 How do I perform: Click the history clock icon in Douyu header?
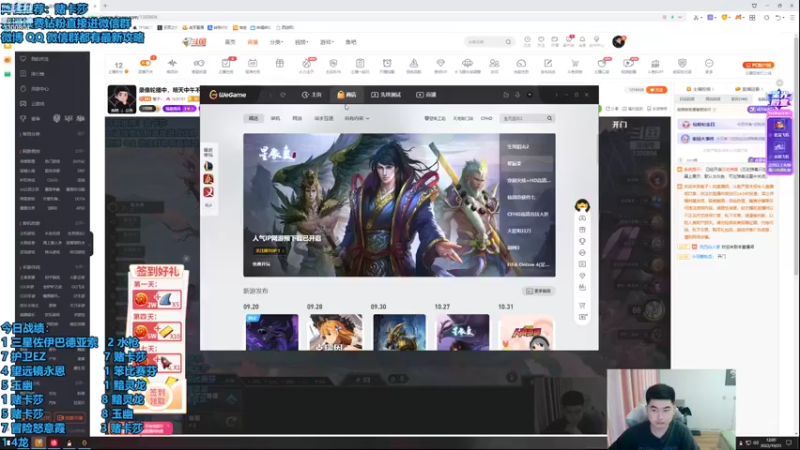[528, 41]
